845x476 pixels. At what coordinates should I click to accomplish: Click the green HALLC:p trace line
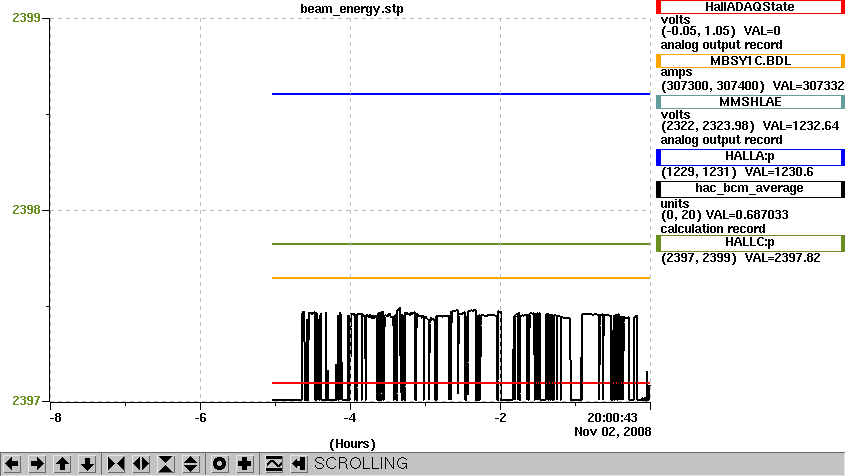pos(461,244)
